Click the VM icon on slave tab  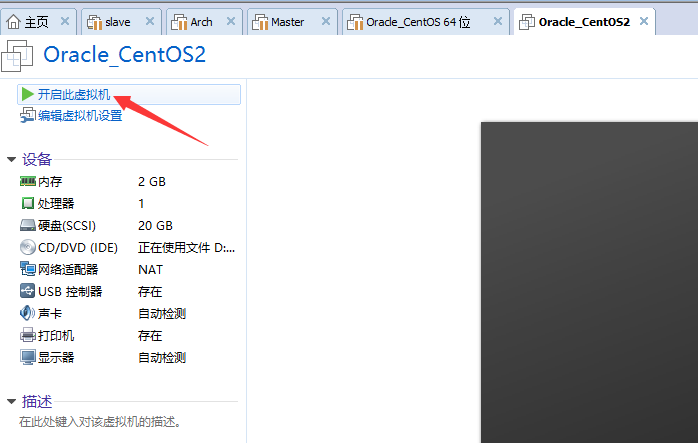click(94, 22)
